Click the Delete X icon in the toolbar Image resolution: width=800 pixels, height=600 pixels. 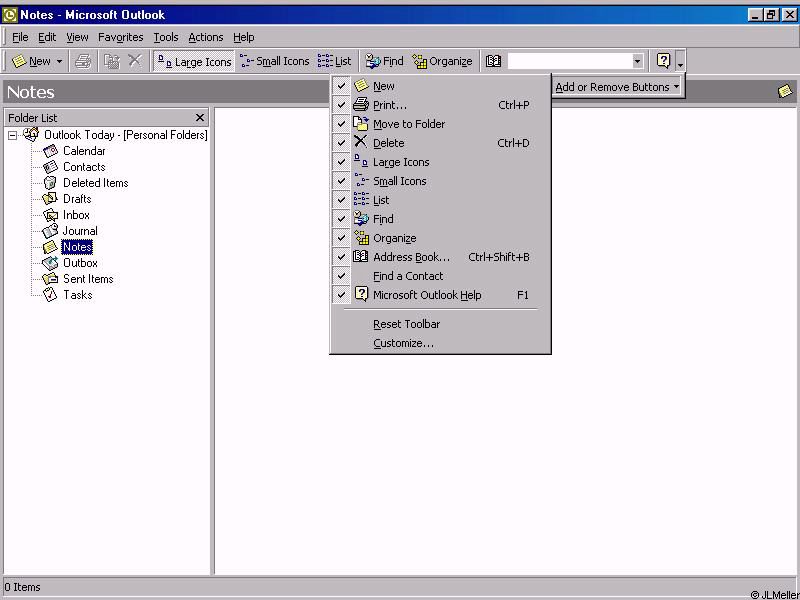[135, 61]
